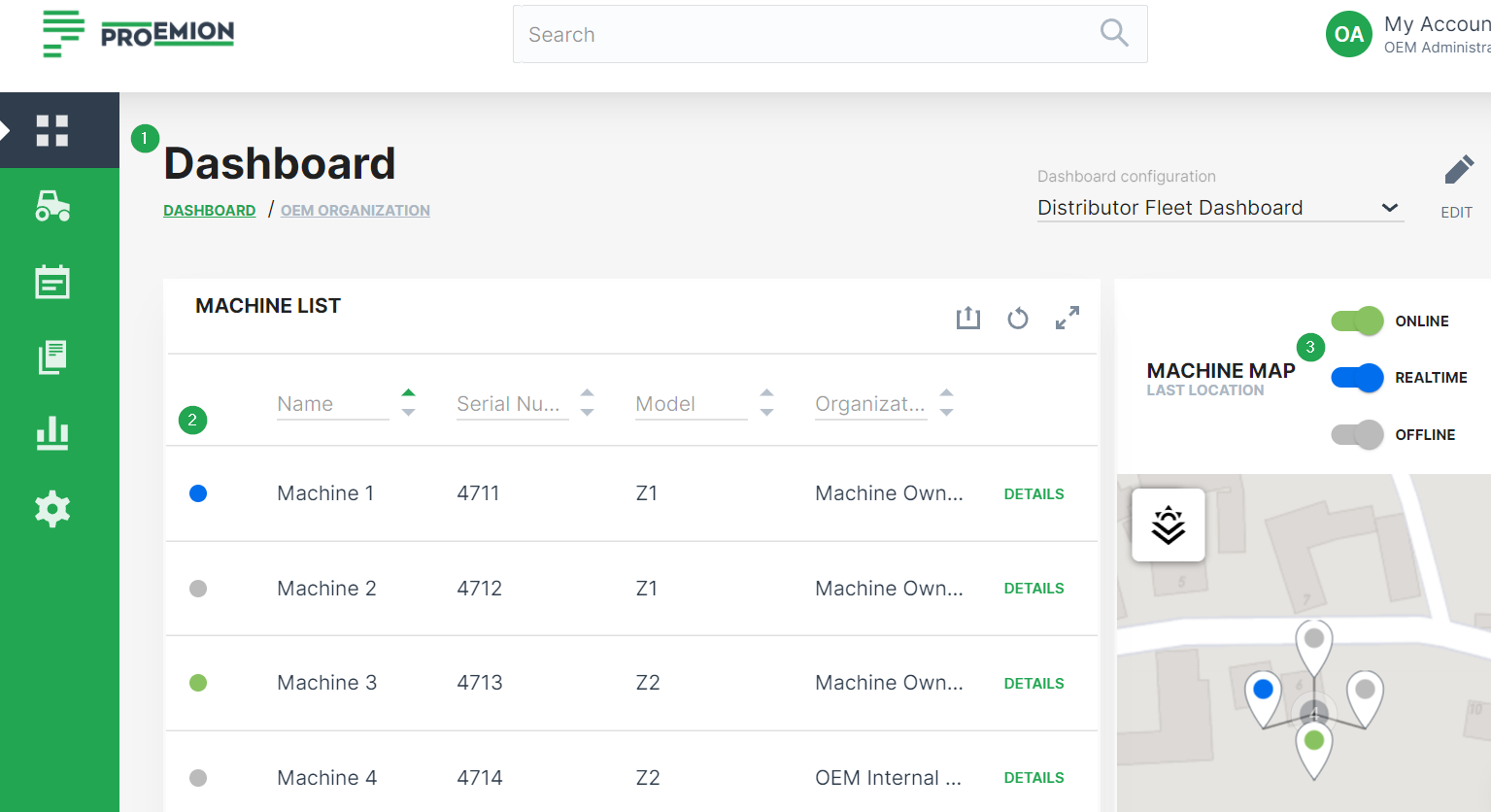Open the bar chart statistics icon

[x=52, y=433]
